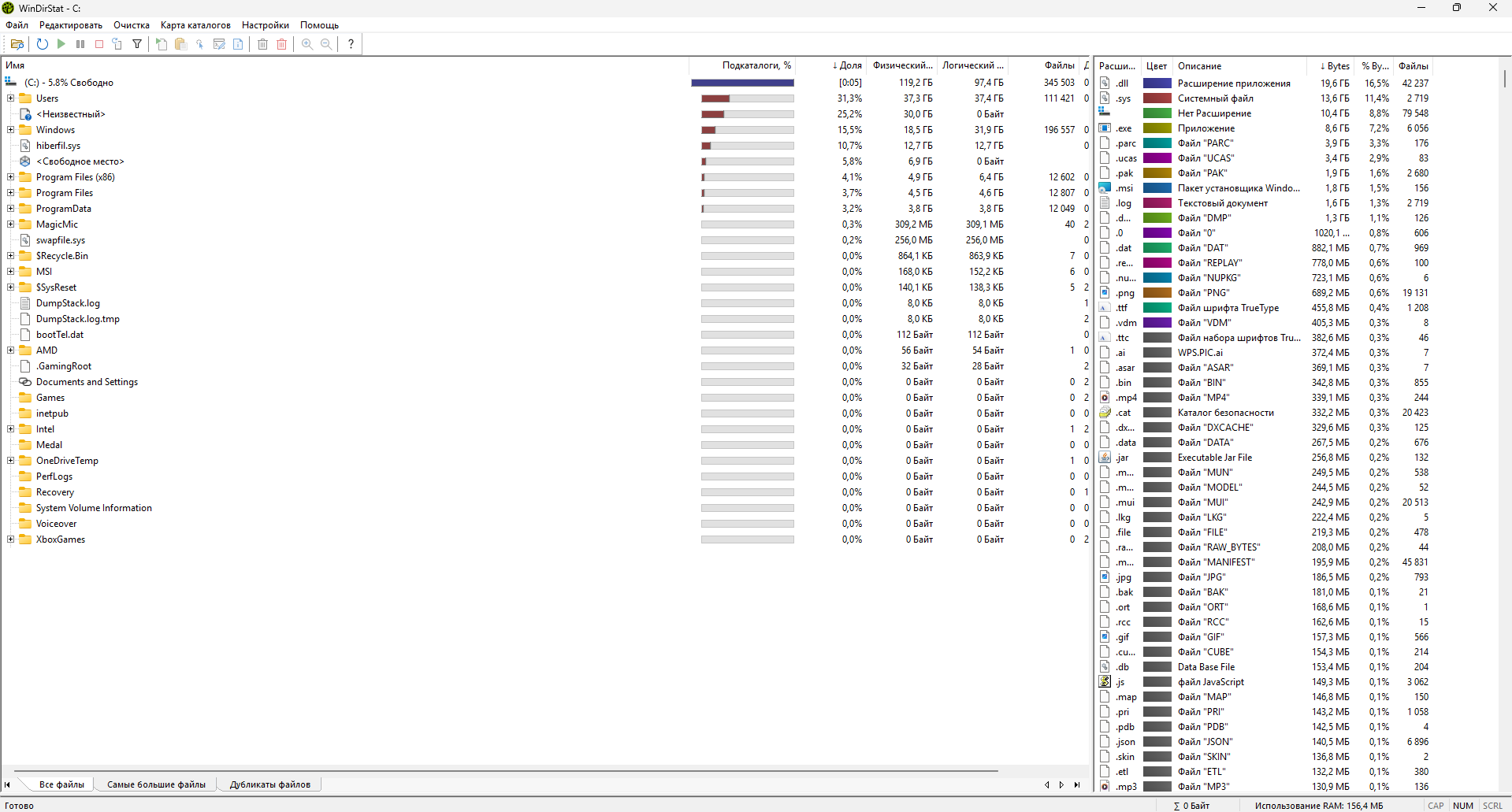Expand Program Files (x86) tree node
This screenshot has width=1512, height=812.
click(x=10, y=177)
